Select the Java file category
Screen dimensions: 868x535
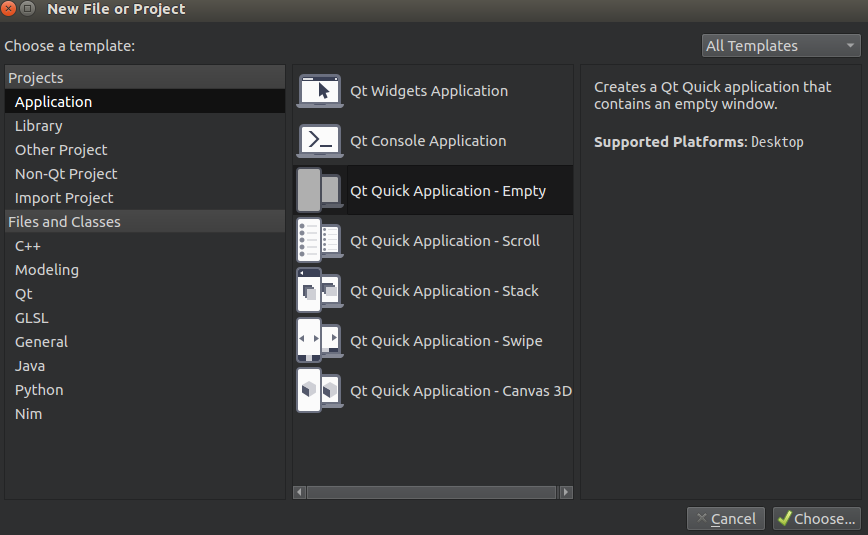tap(144, 366)
